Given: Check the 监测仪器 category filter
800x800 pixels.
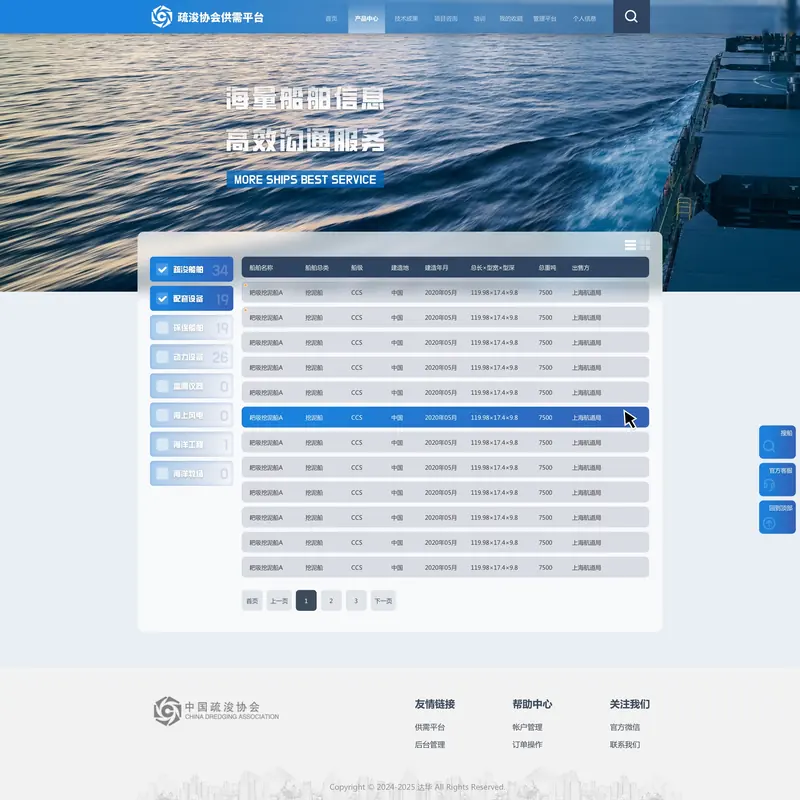Looking at the screenshot, I should point(191,386).
